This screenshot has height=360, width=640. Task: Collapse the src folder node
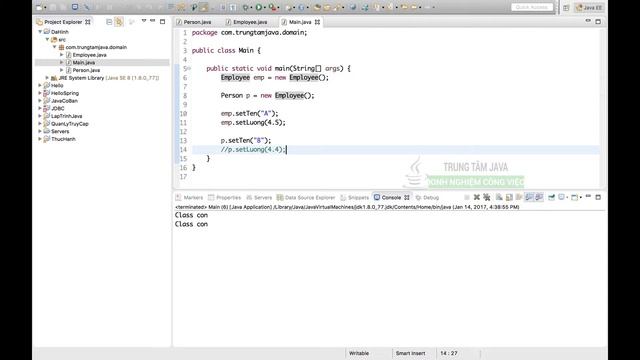click(x=47, y=40)
